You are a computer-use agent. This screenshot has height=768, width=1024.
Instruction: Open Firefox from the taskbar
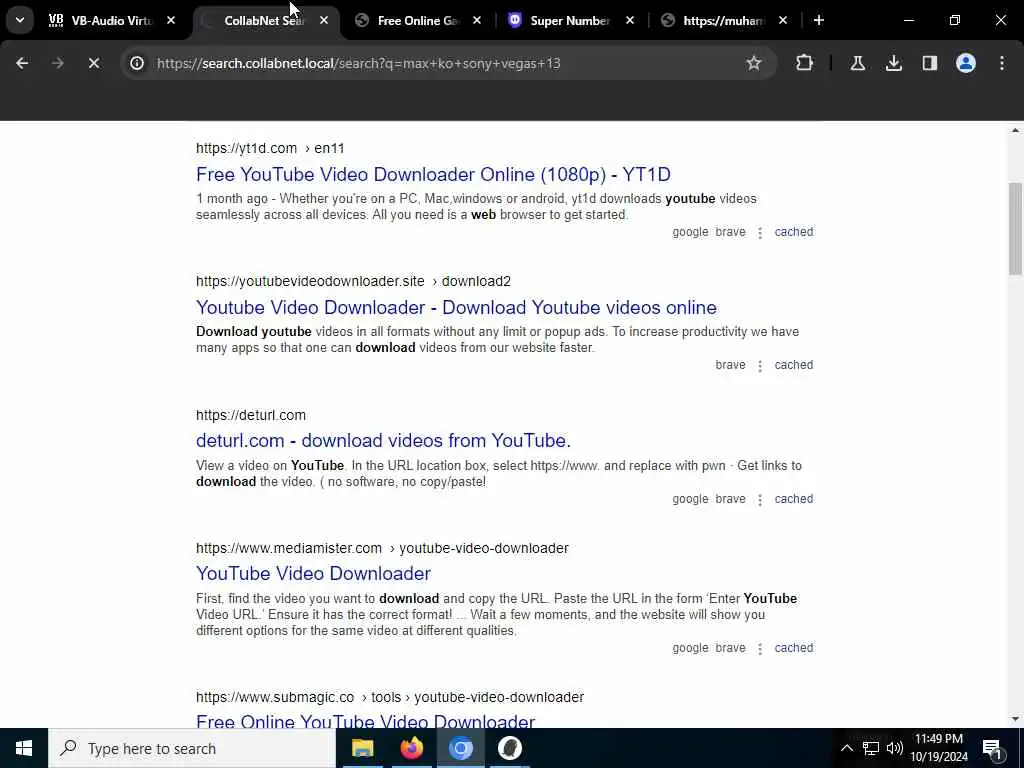tap(411, 748)
